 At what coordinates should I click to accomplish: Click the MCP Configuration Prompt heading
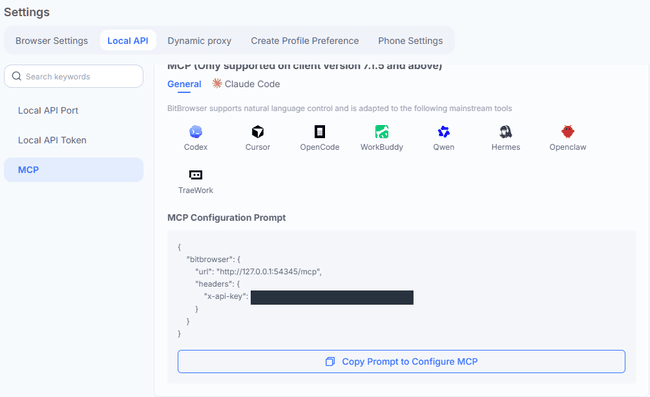point(226,218)
